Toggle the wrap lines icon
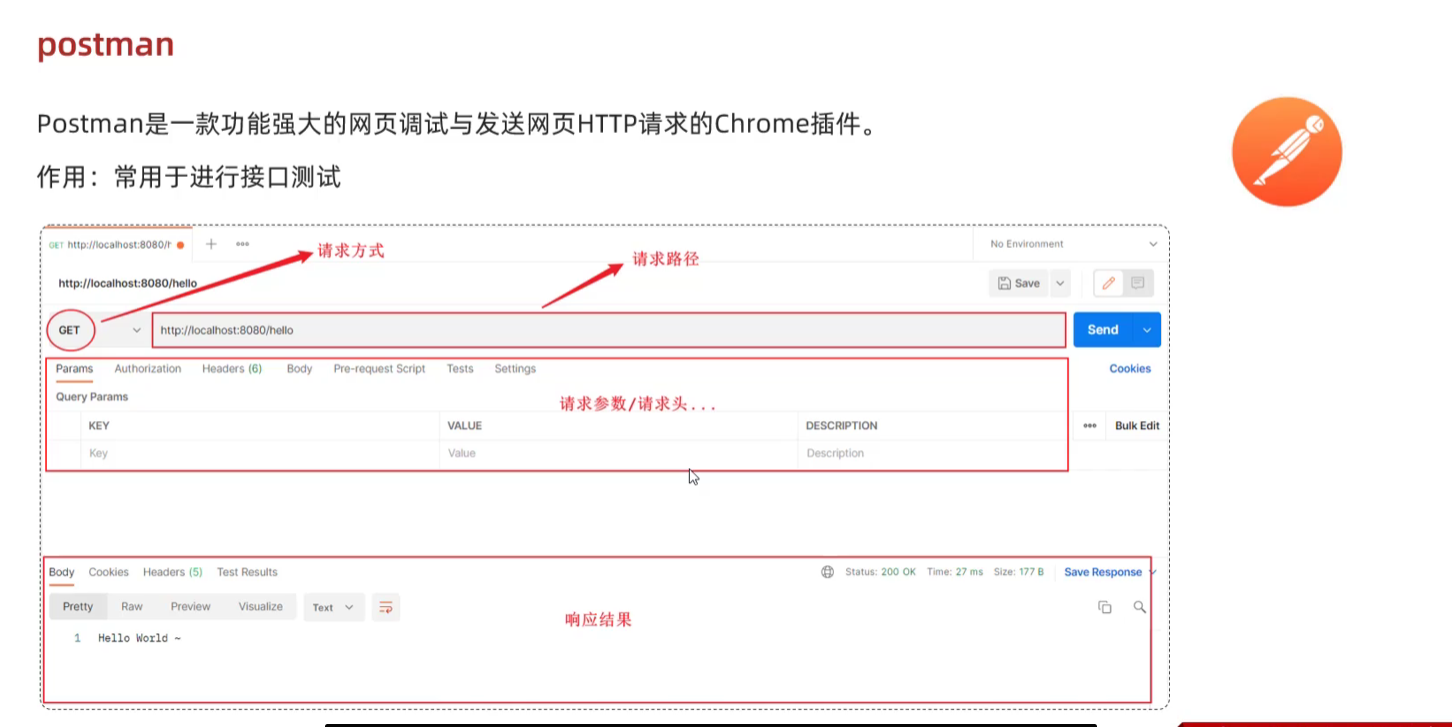 (x=386, y=607)
